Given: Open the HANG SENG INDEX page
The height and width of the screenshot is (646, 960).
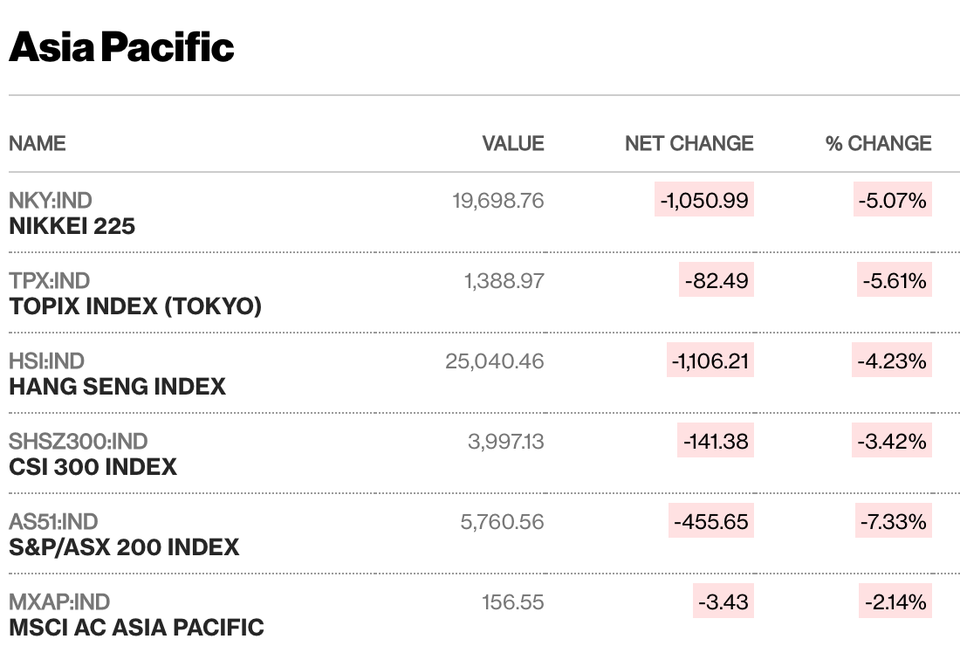Looking at the screenshot, I should pos(117,386).
